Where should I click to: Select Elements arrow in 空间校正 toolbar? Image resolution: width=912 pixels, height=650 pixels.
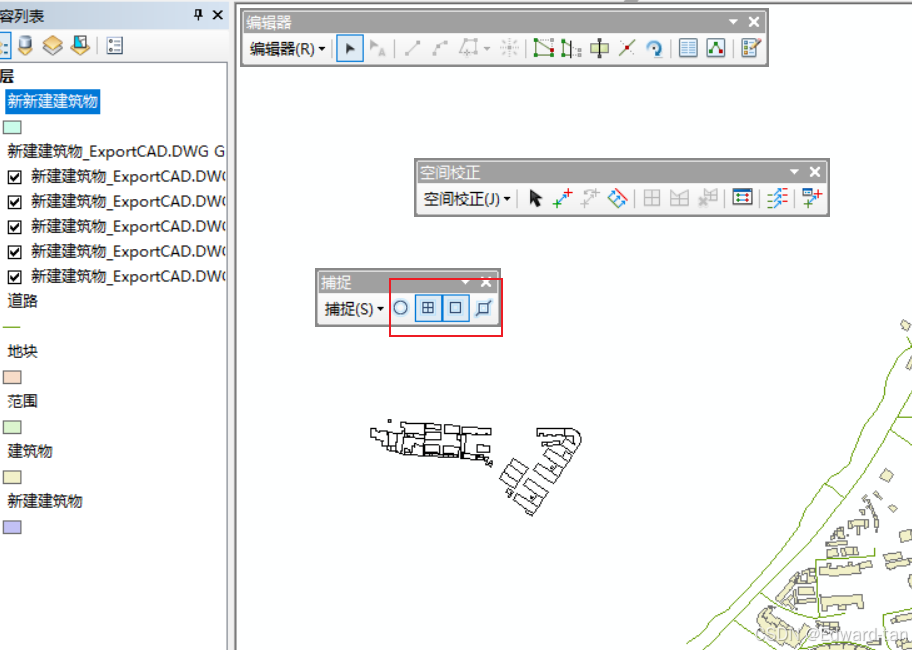point(535,198)
